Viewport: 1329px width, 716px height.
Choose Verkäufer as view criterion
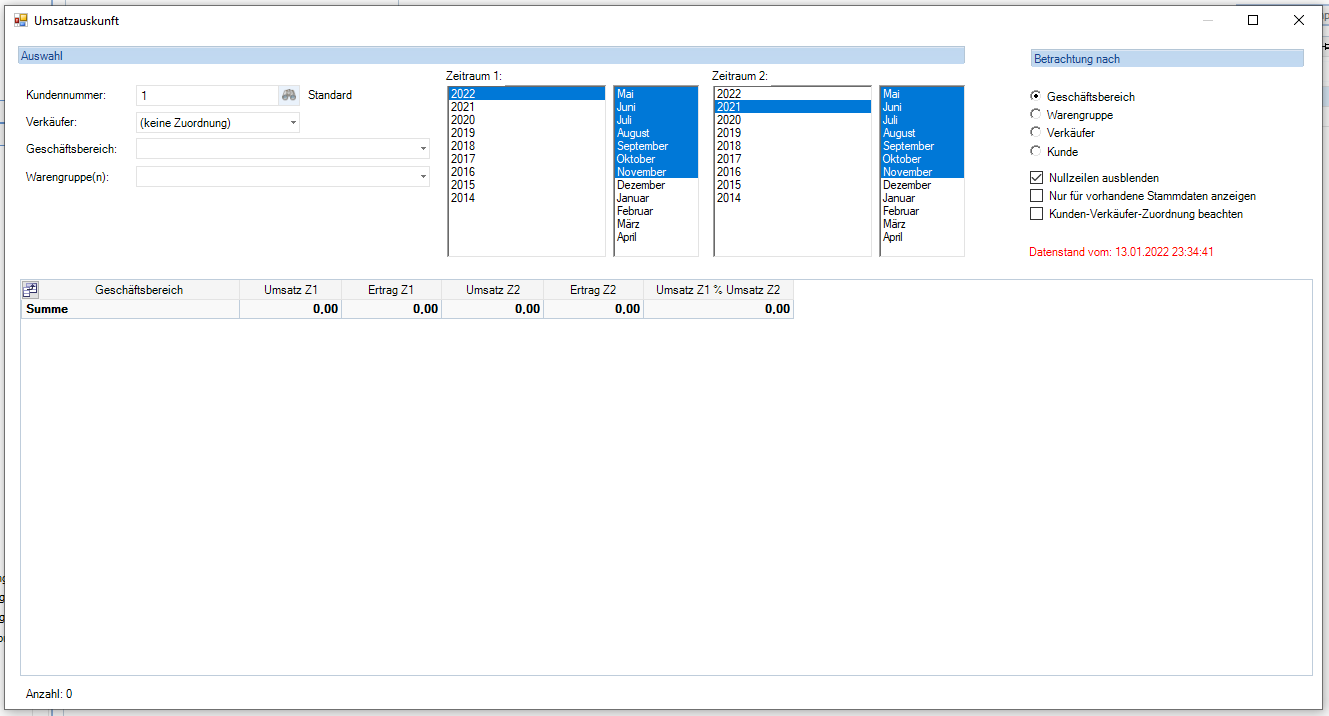pos(1036,133)
